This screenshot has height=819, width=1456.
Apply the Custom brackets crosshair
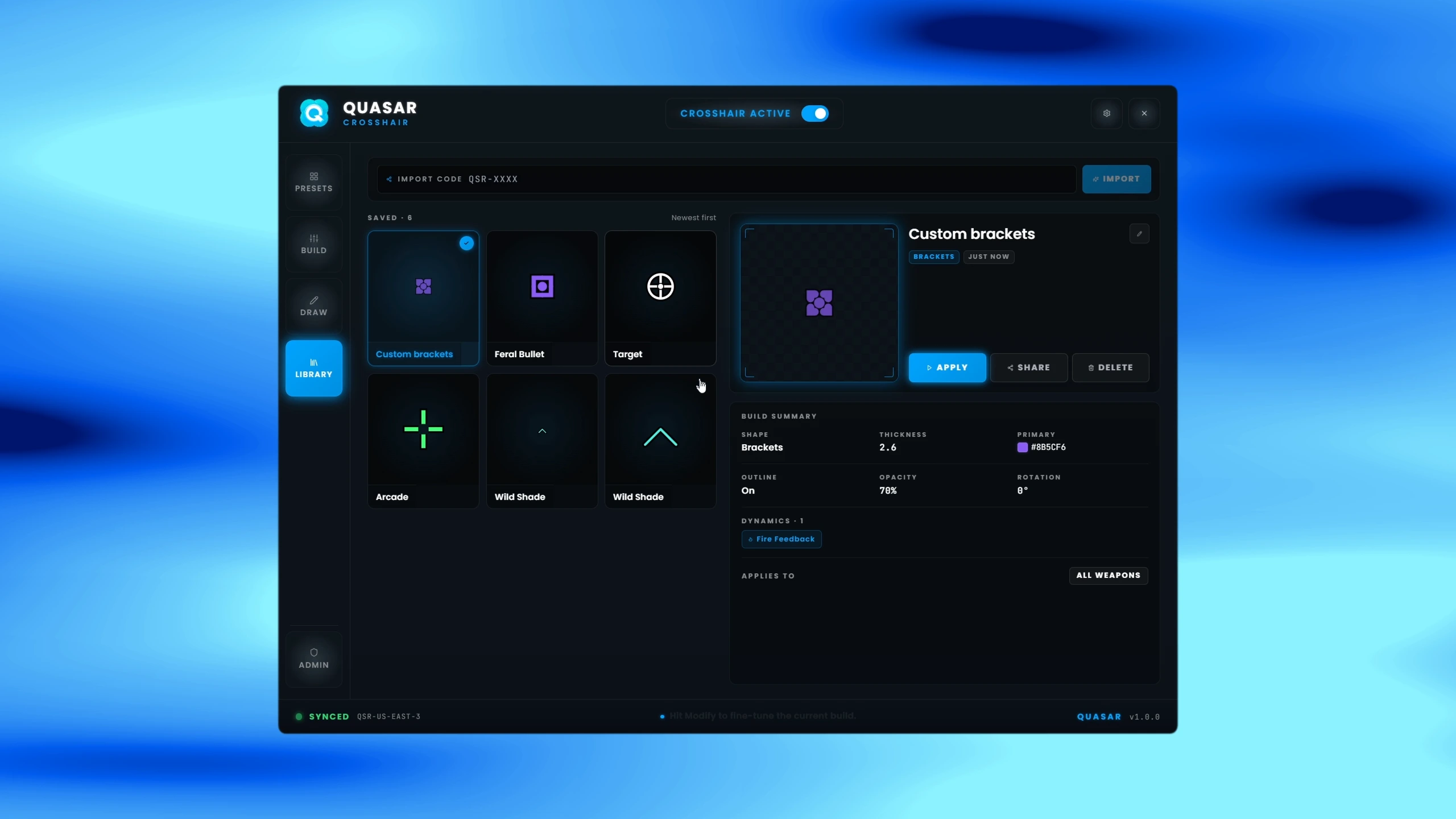click(x=947, y=367)
